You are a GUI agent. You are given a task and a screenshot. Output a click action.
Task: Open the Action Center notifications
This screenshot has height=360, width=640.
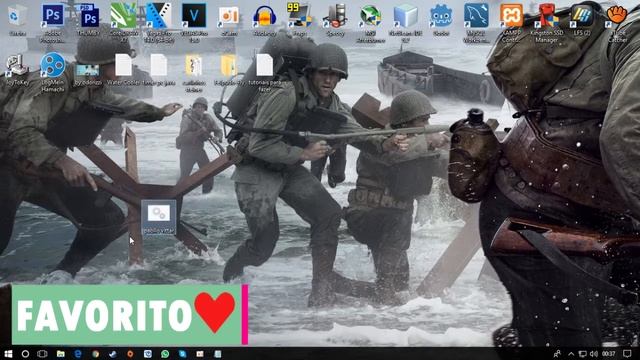pyautogui.click(x=627, y=353)
